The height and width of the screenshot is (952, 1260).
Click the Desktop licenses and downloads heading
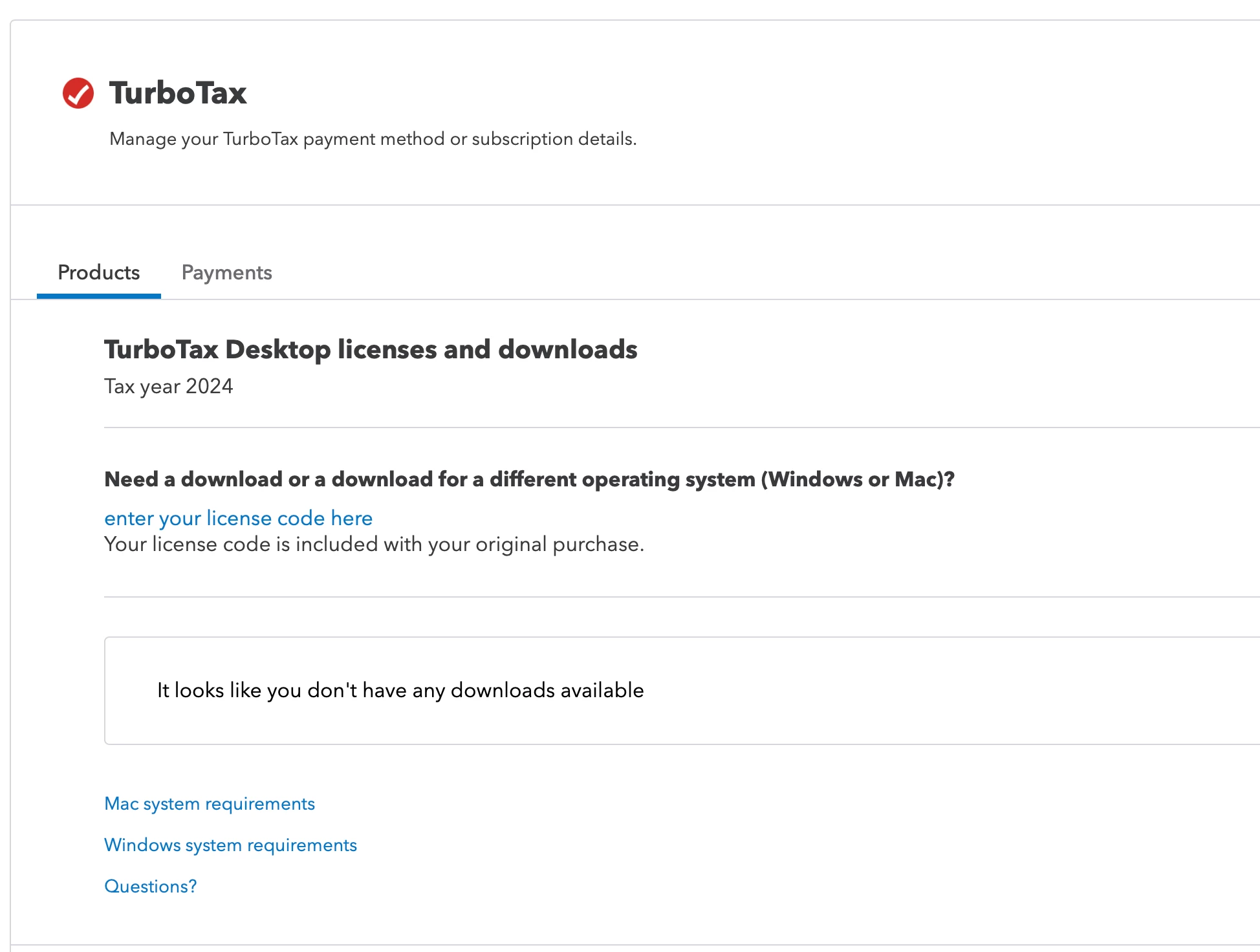(370, 350)
